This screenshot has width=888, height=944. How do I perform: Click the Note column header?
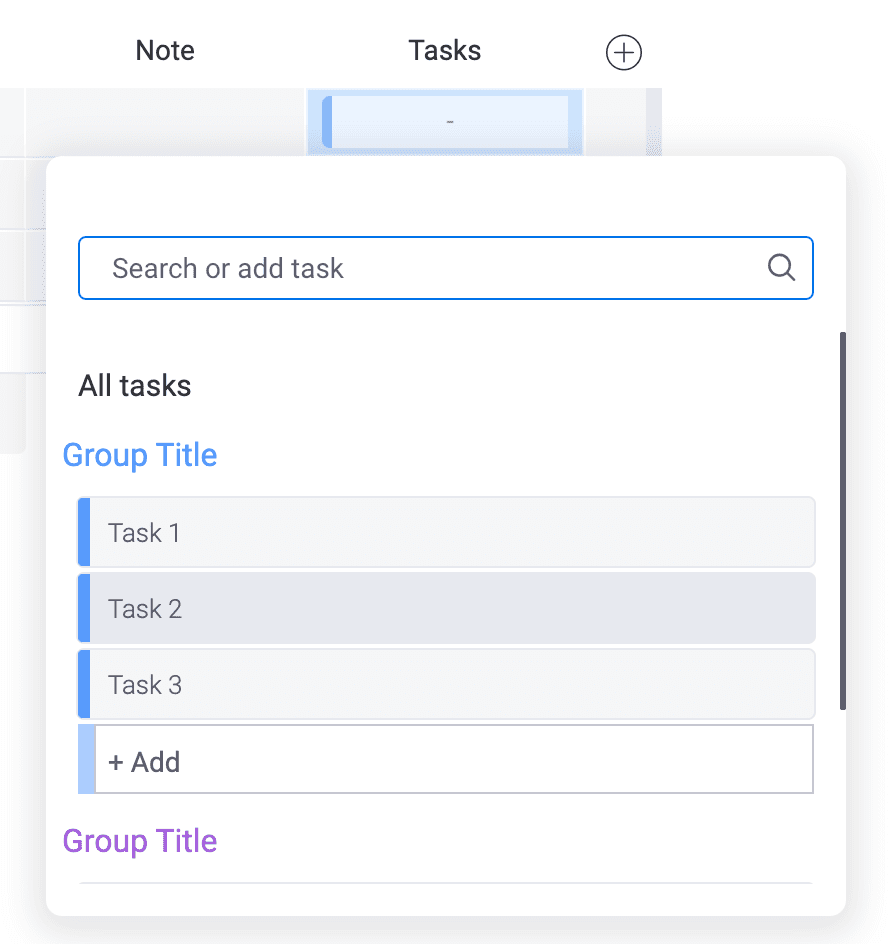pos(165,51)
